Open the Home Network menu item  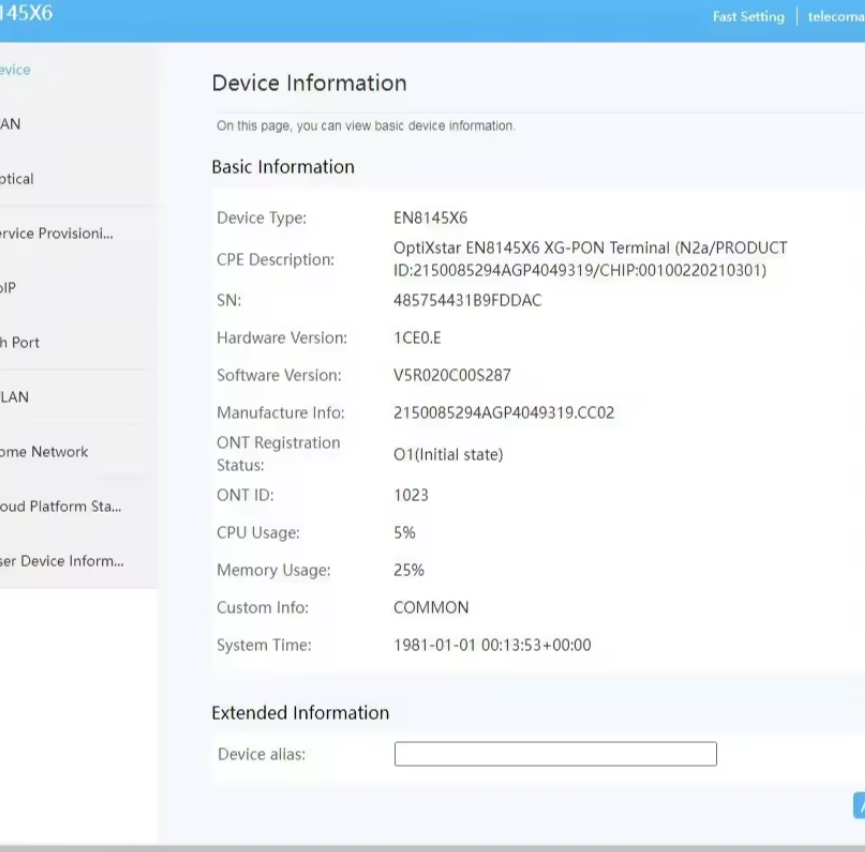(x=44, y=452)
